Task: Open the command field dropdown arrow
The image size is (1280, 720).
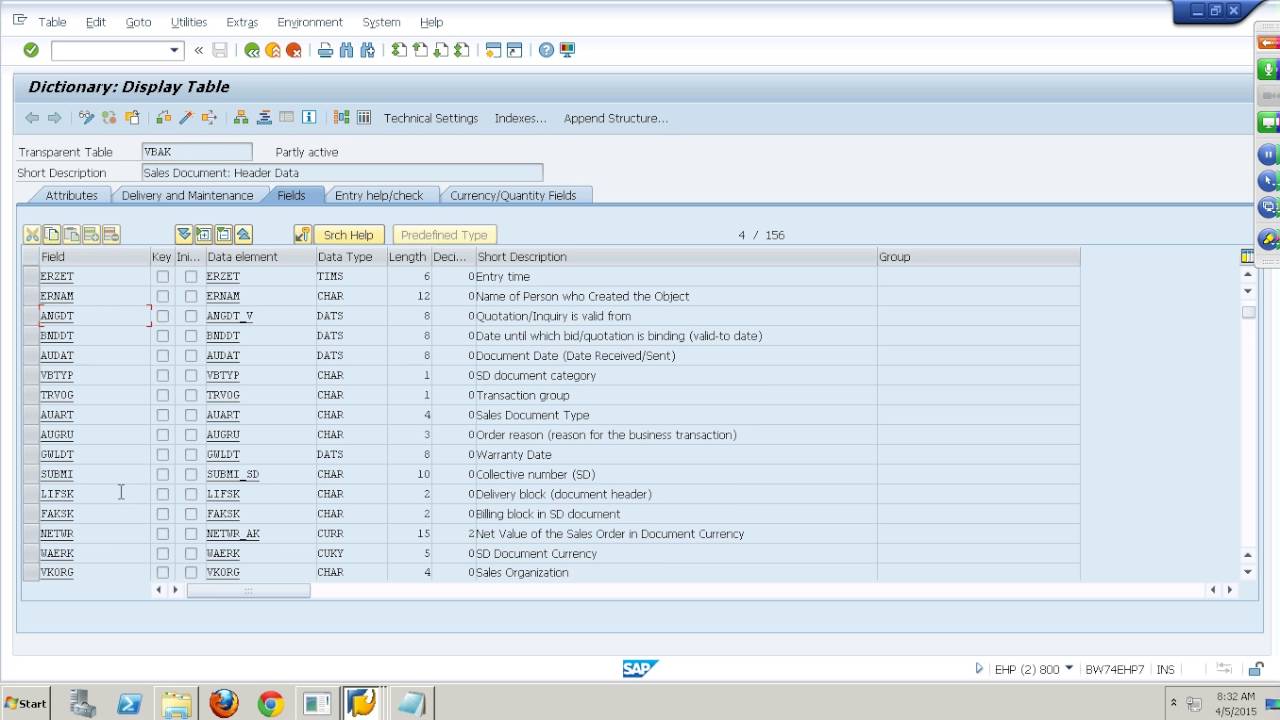Action: pyautogui.click(x=174, y=50)
